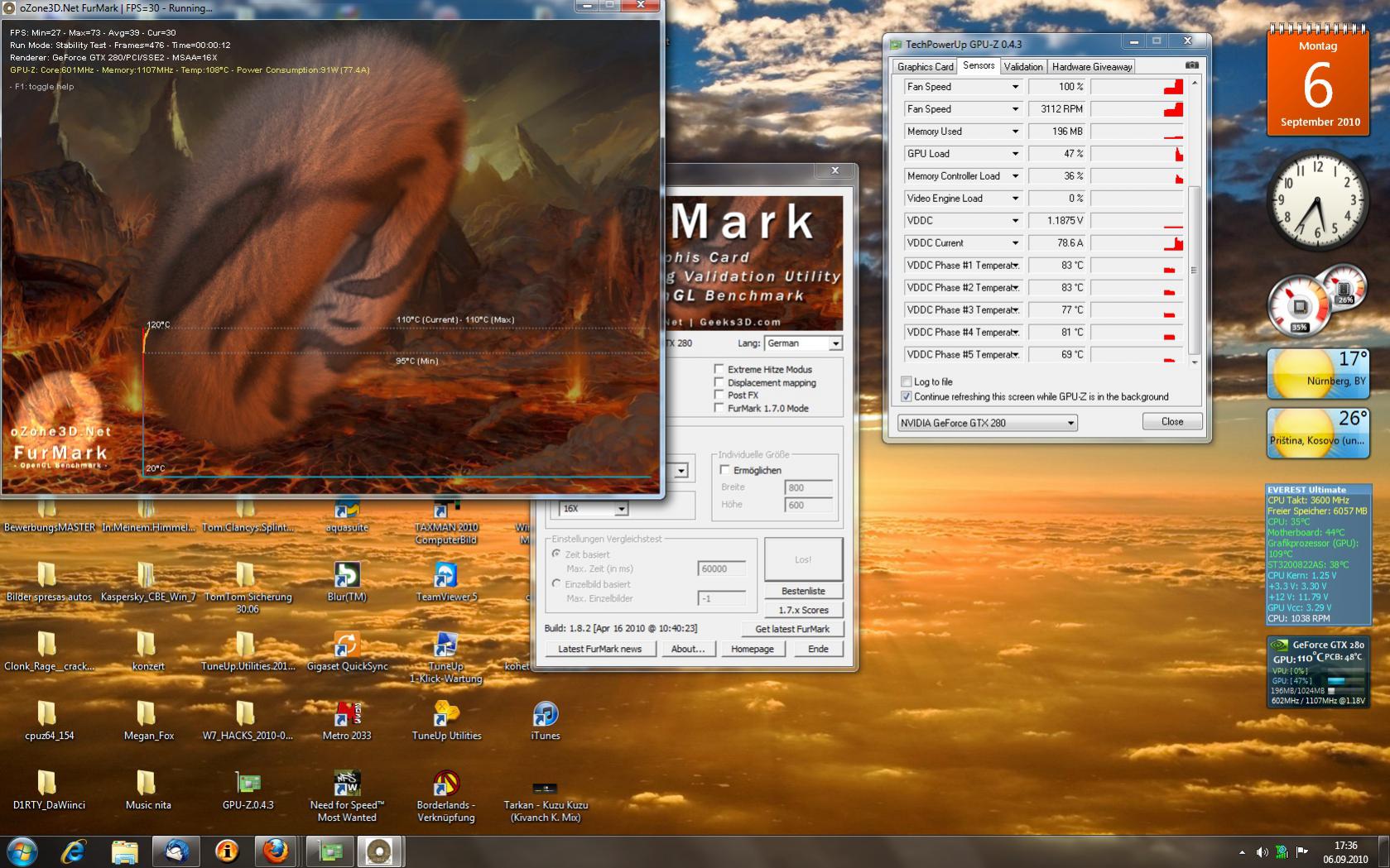Screen dimensions: 1390x868
Task: Click the Höhe height input field
Action: 808,505
